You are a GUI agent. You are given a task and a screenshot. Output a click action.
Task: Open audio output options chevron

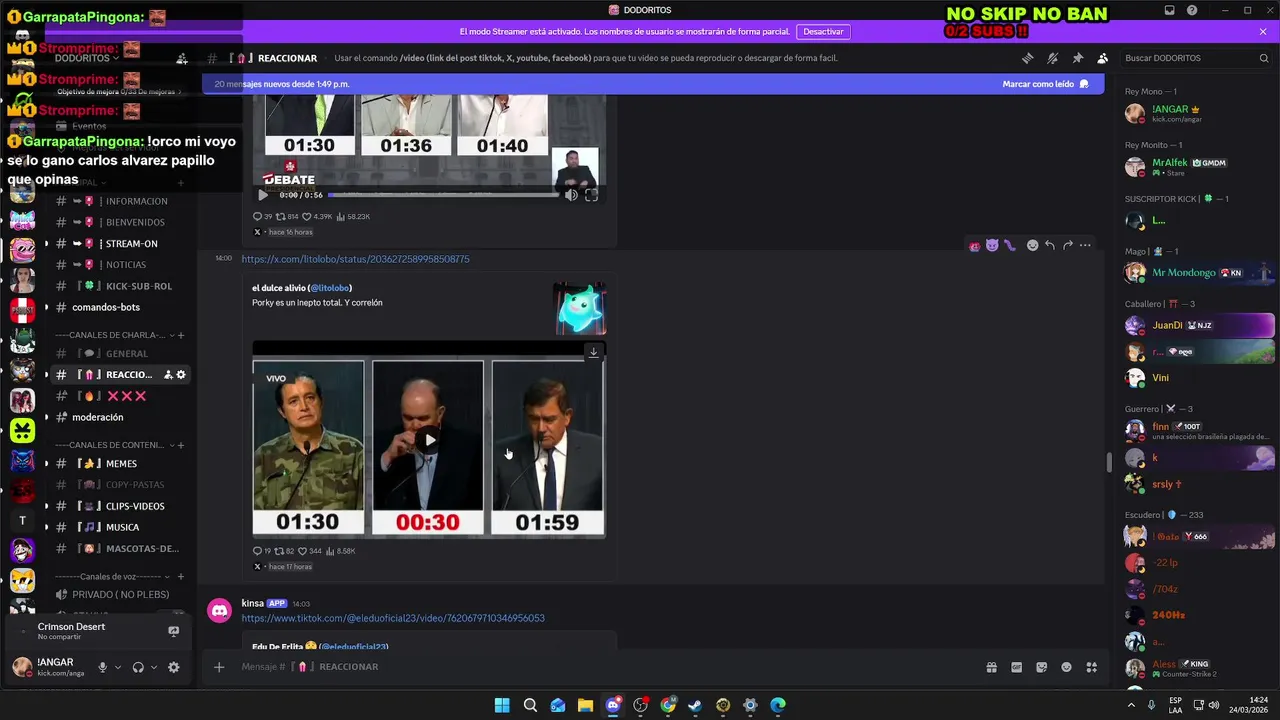coord(154,667)
